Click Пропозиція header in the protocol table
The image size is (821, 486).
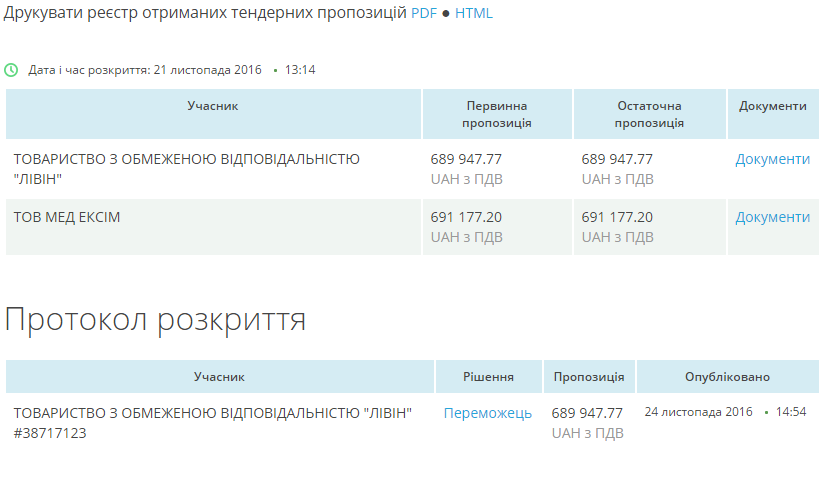tap(589, 377)
